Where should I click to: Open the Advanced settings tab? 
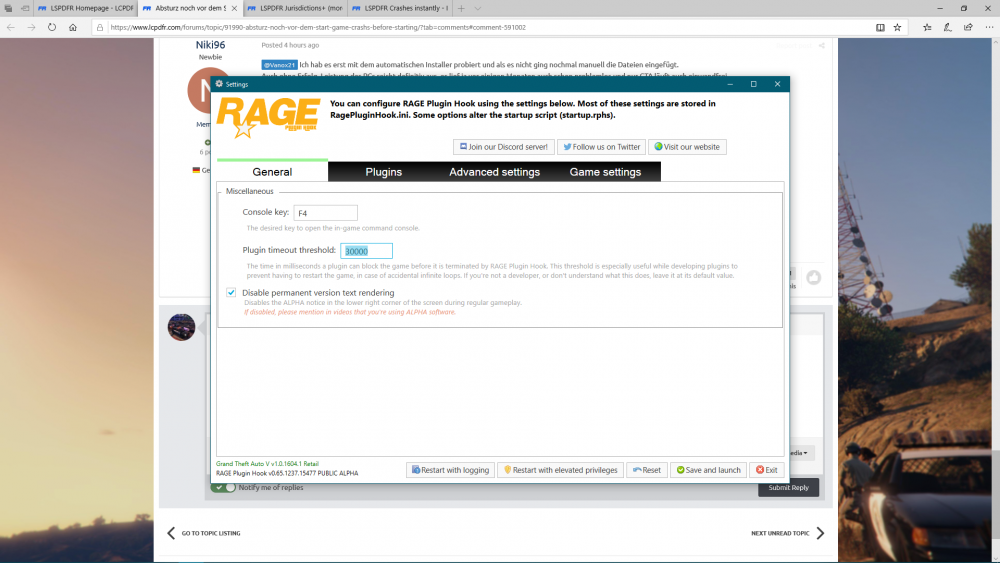coord(494,172)
